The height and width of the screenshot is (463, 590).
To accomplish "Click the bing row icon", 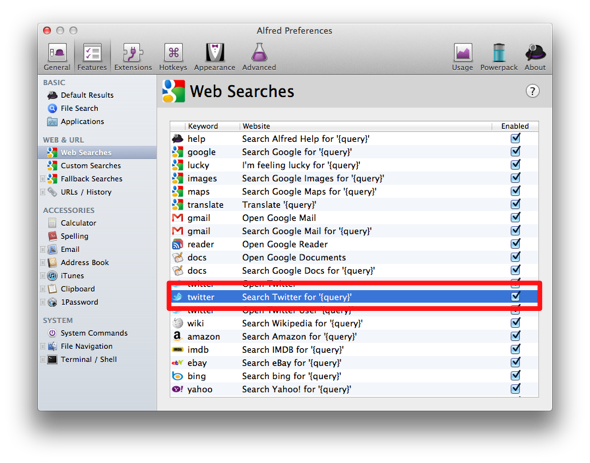I will 177,376.
